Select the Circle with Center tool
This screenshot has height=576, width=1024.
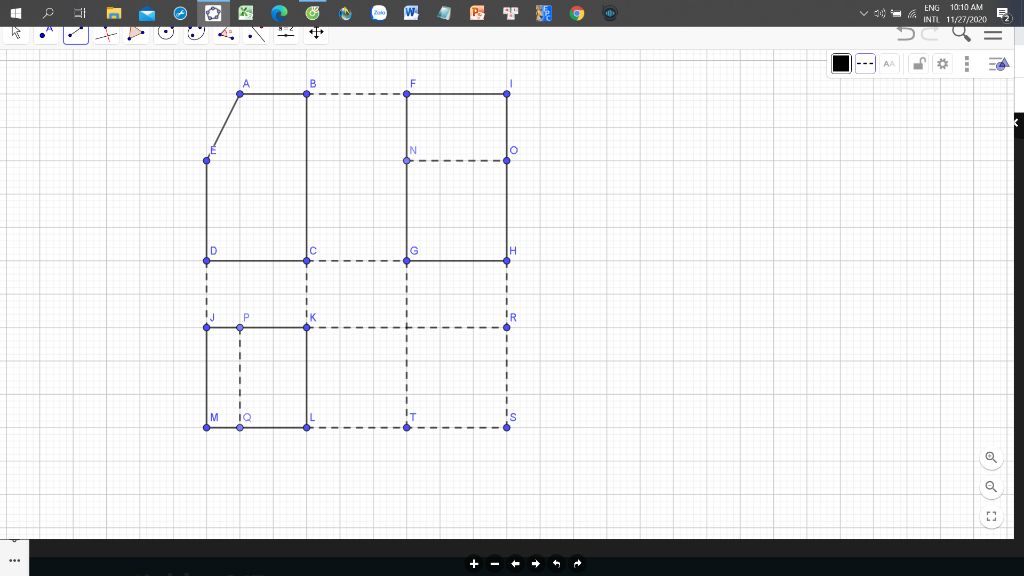[166, 33]
